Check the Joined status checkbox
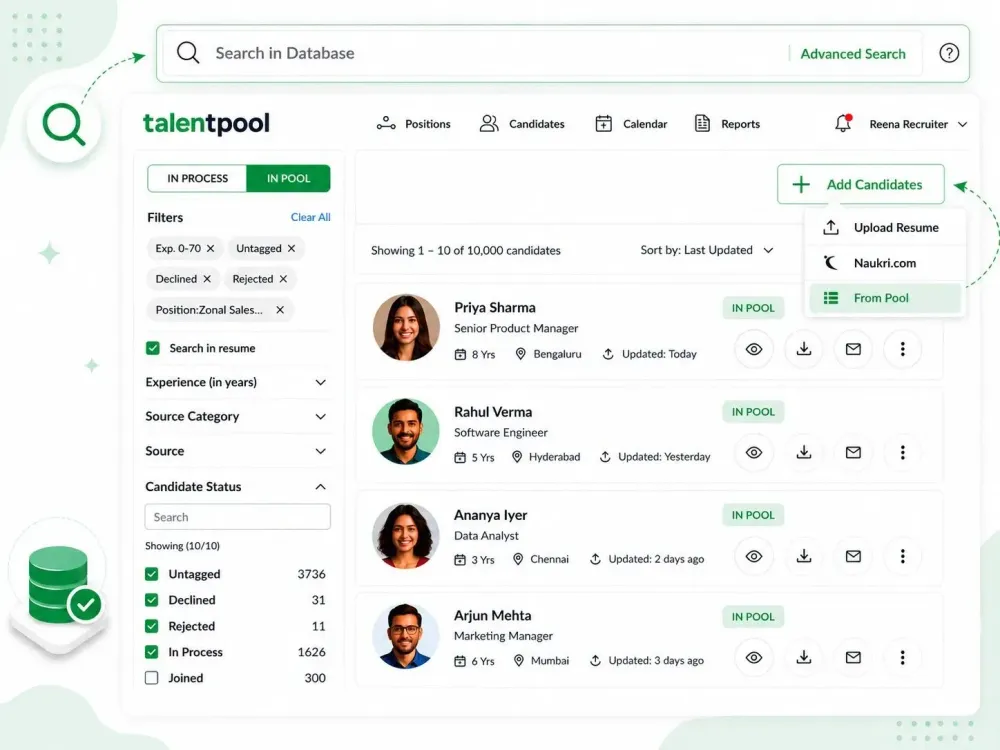The image size is (1000, 750). pos(151,678)
